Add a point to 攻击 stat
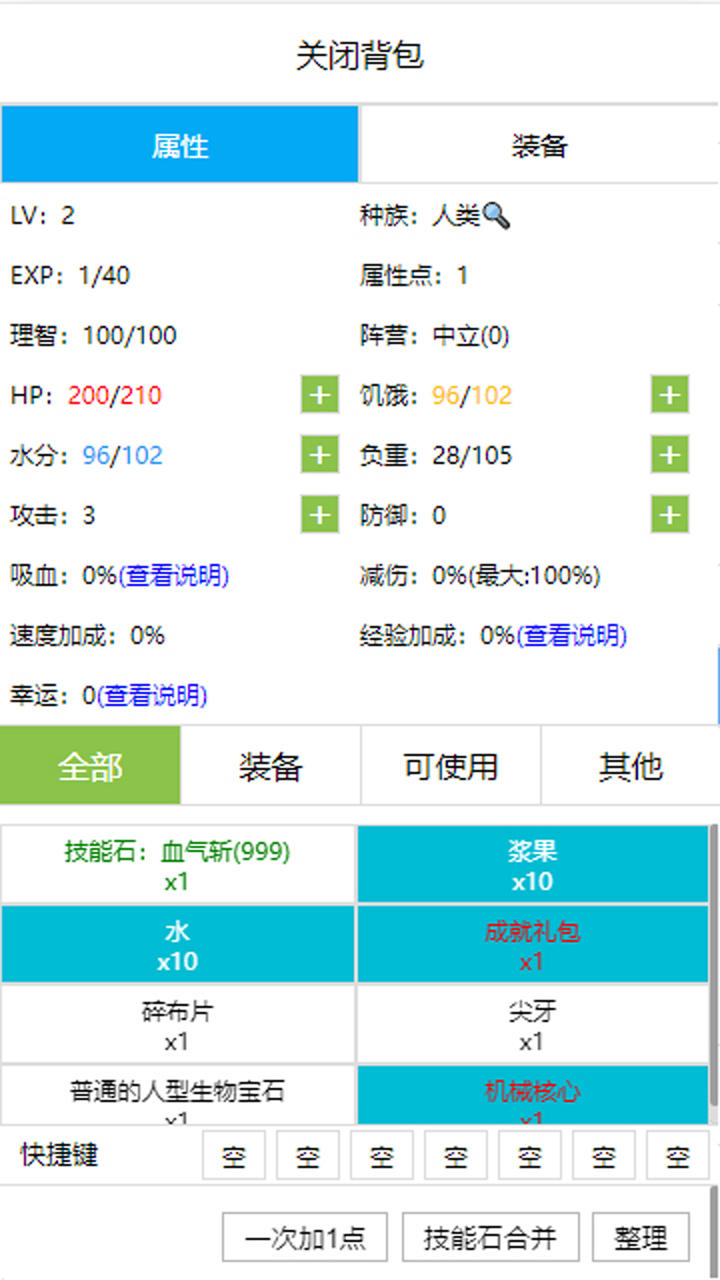This screenshot has width=720, height=1280. (319, 515)
